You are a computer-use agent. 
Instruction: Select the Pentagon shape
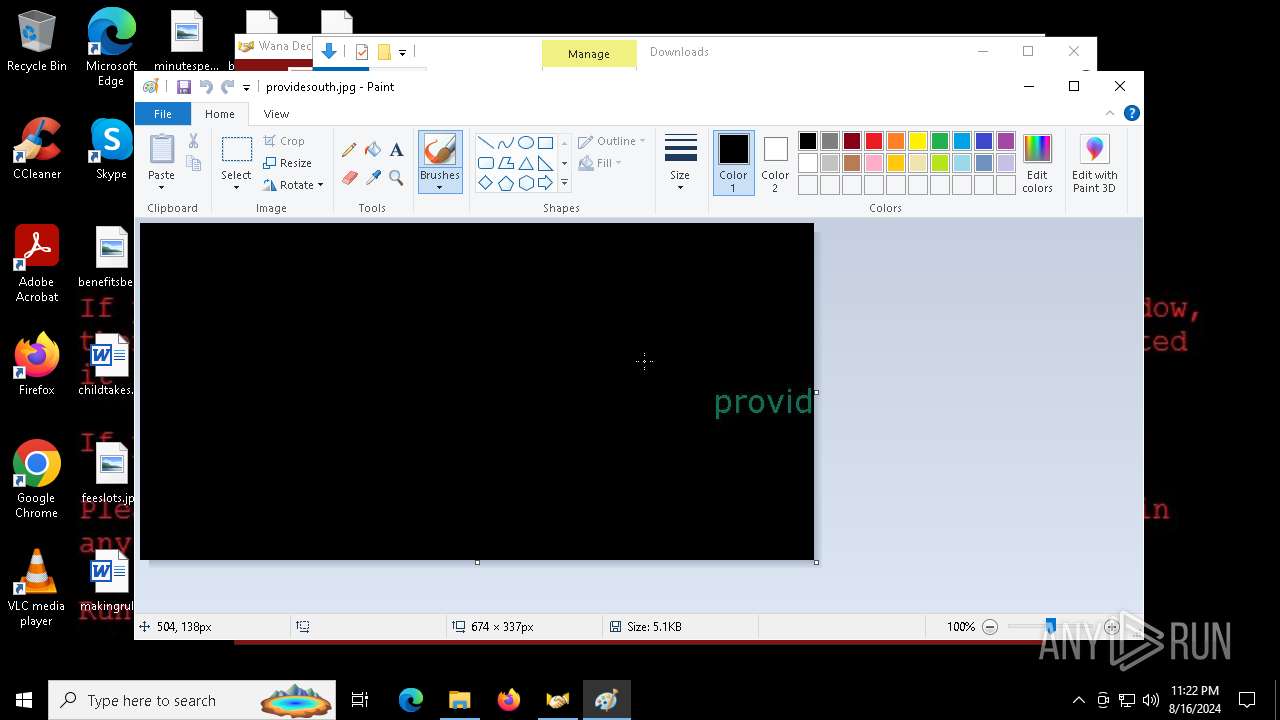505,183
